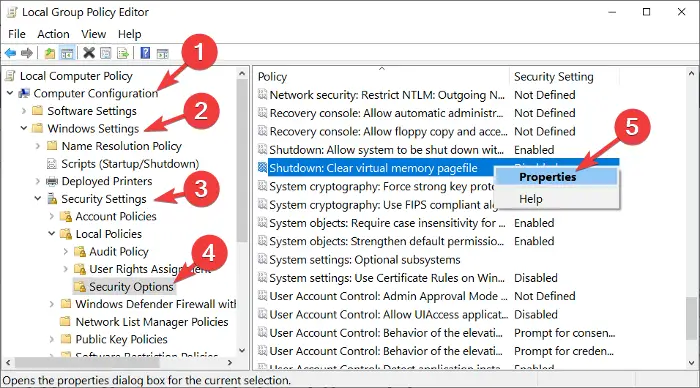
Task: Expand the Account Policies node
Action: point(51,216)
